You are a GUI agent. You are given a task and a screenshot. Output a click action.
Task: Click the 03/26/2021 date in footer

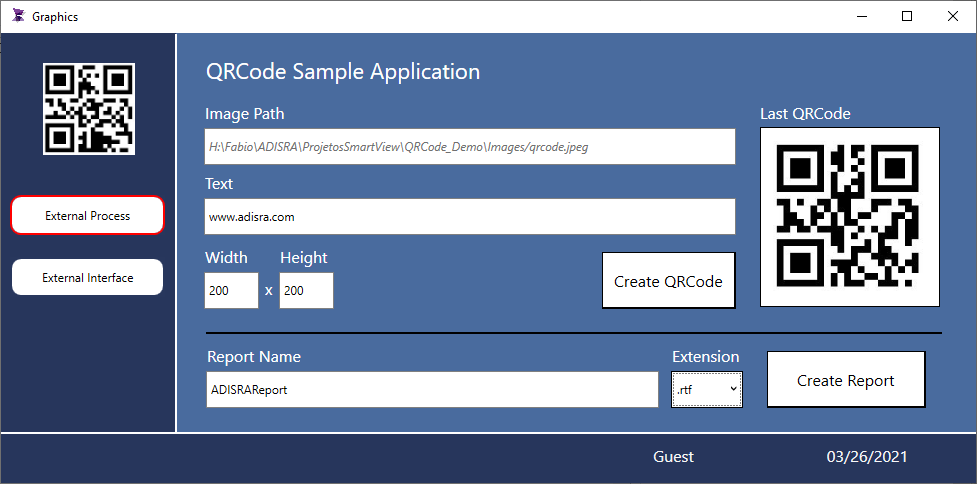click(867, 457)
